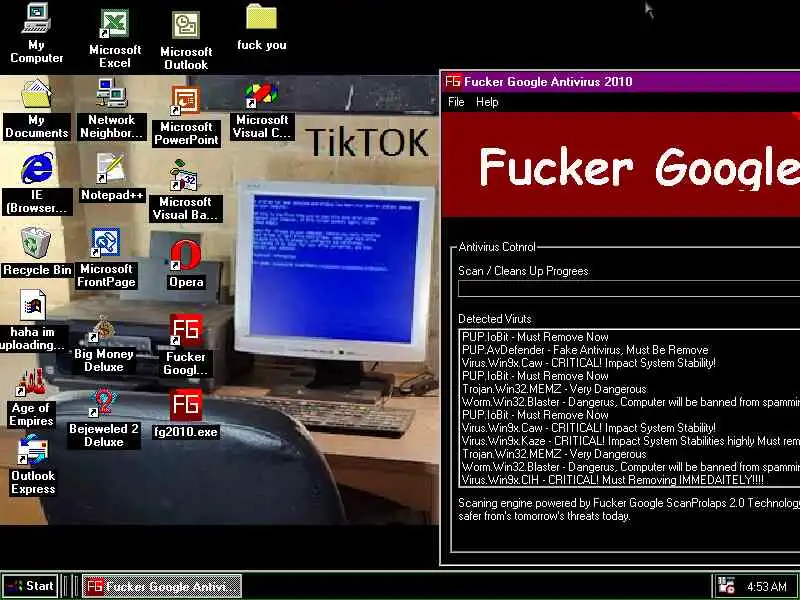Select 'PUP.AvDefender - Fake Antivirus' list row
800x600 pixels.
(x=630, y=350)
